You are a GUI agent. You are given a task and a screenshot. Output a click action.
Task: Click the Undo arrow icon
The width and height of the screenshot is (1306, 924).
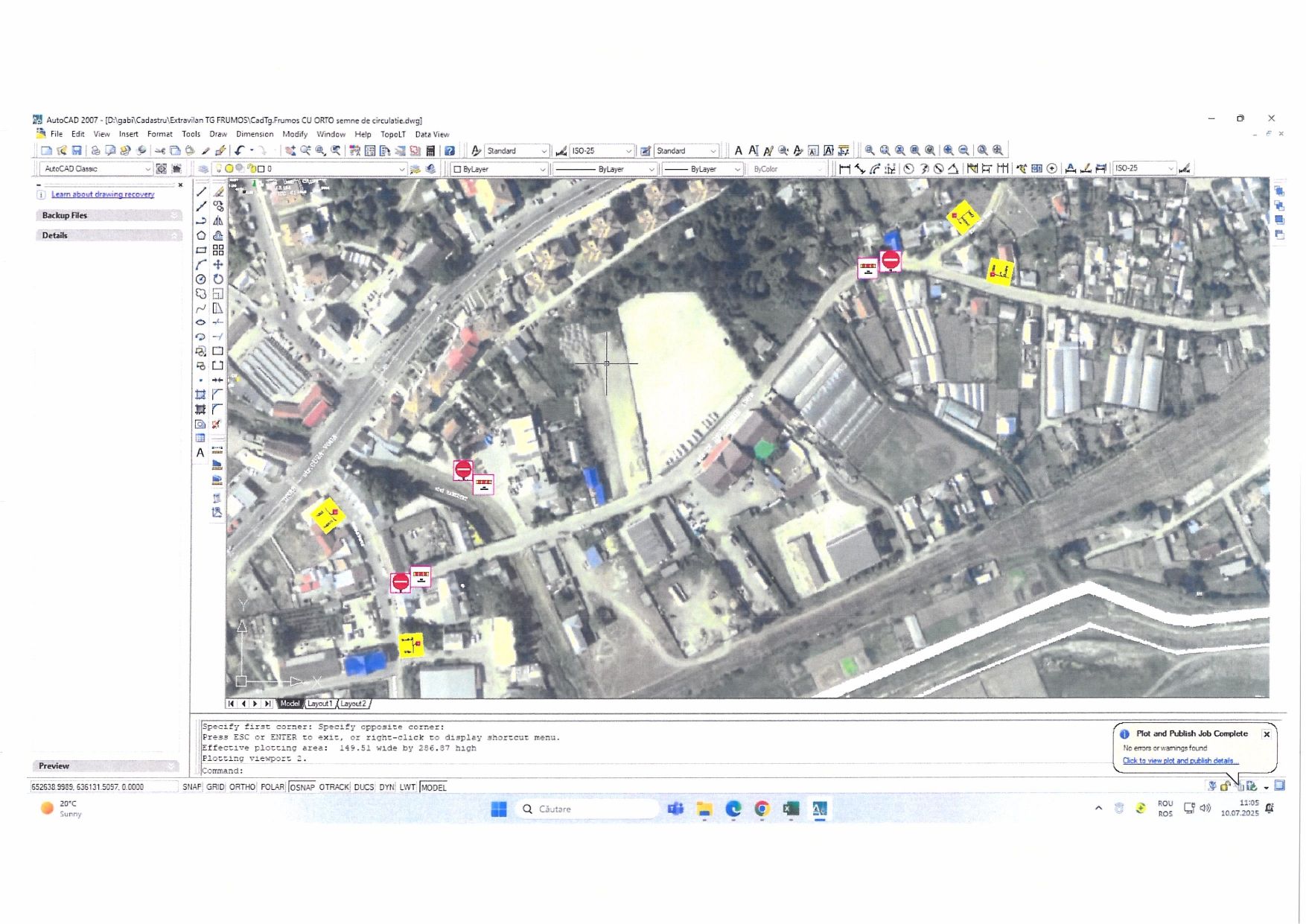pyautogui.click(x=239, y=150)
